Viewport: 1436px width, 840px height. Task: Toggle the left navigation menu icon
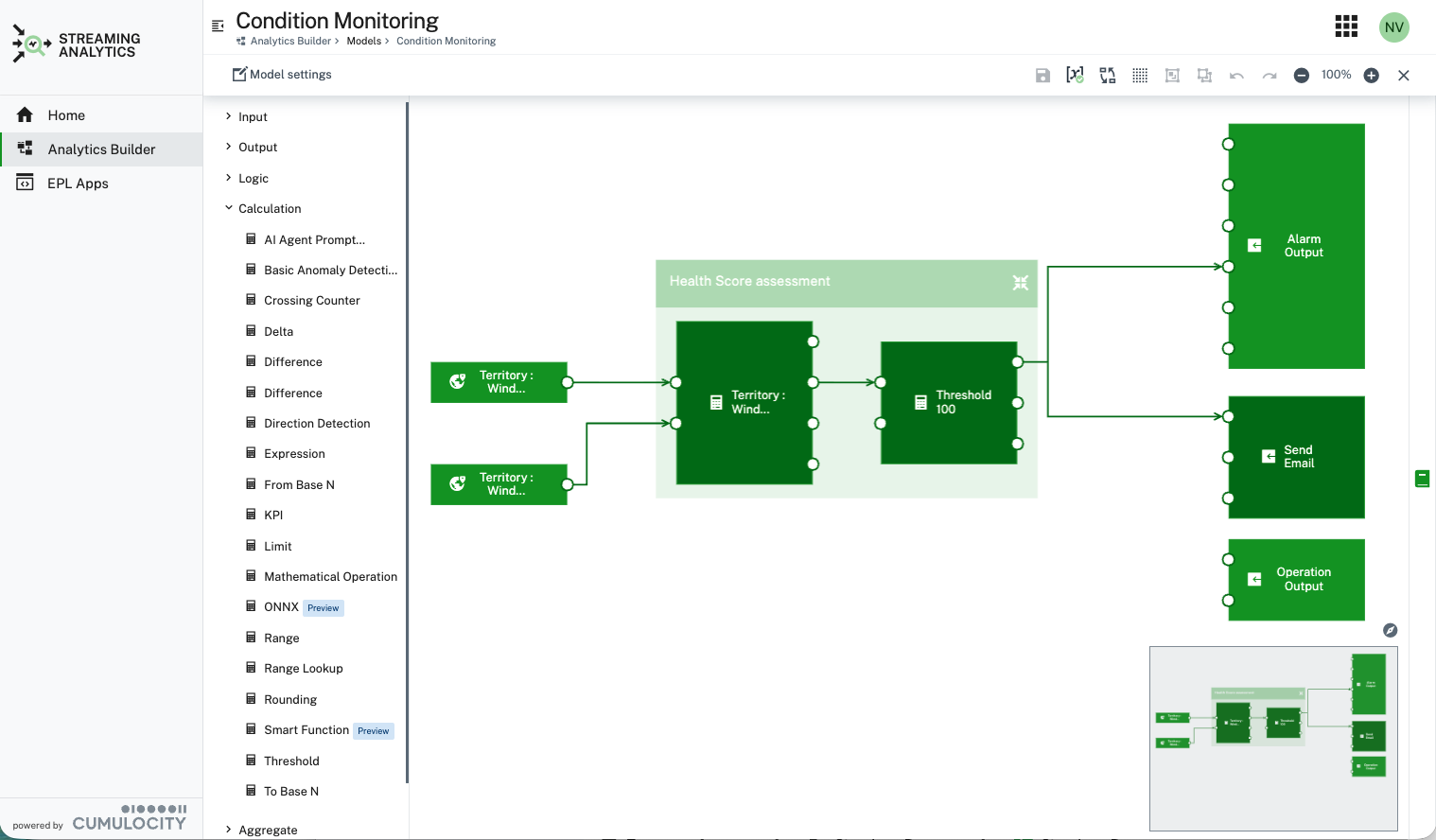(x=218, y=26)
